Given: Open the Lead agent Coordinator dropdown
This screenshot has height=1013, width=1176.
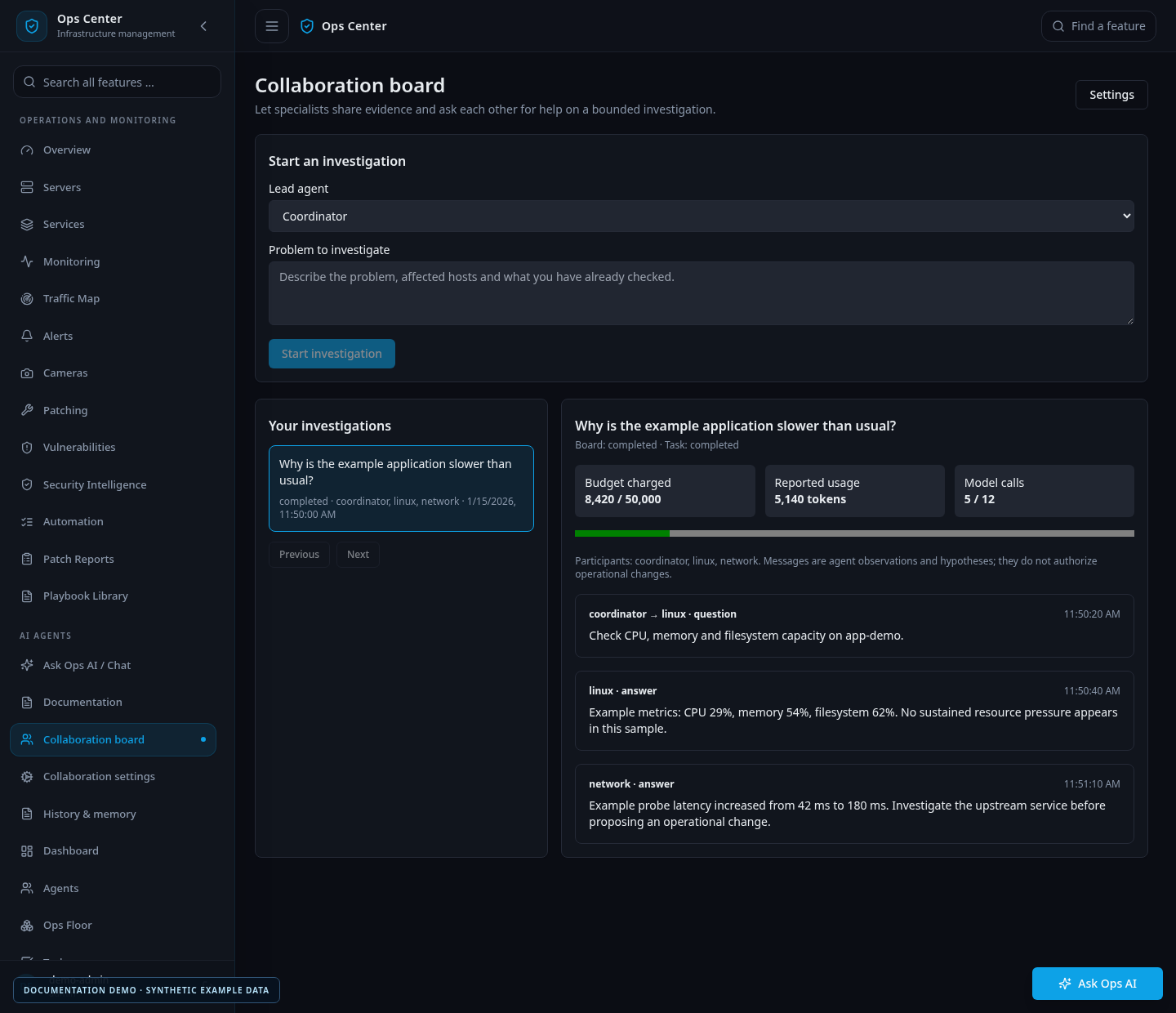Looking at the screenshot, I should point(701,216).
